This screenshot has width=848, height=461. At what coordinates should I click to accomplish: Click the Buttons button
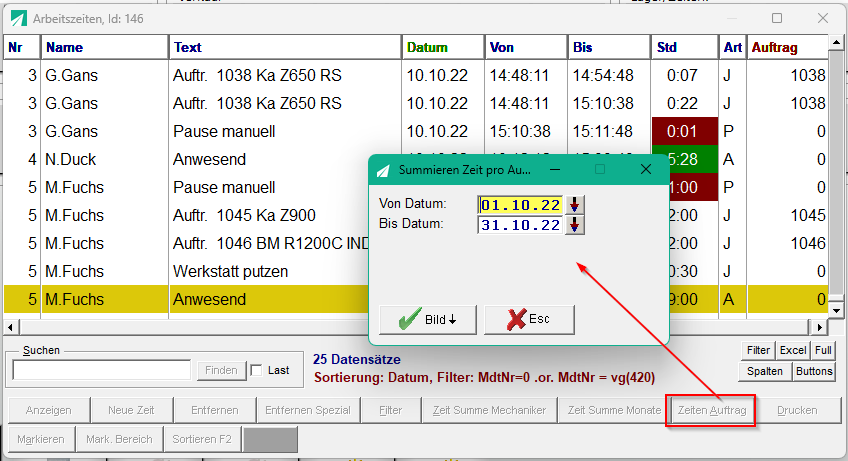tap(814, 371)
